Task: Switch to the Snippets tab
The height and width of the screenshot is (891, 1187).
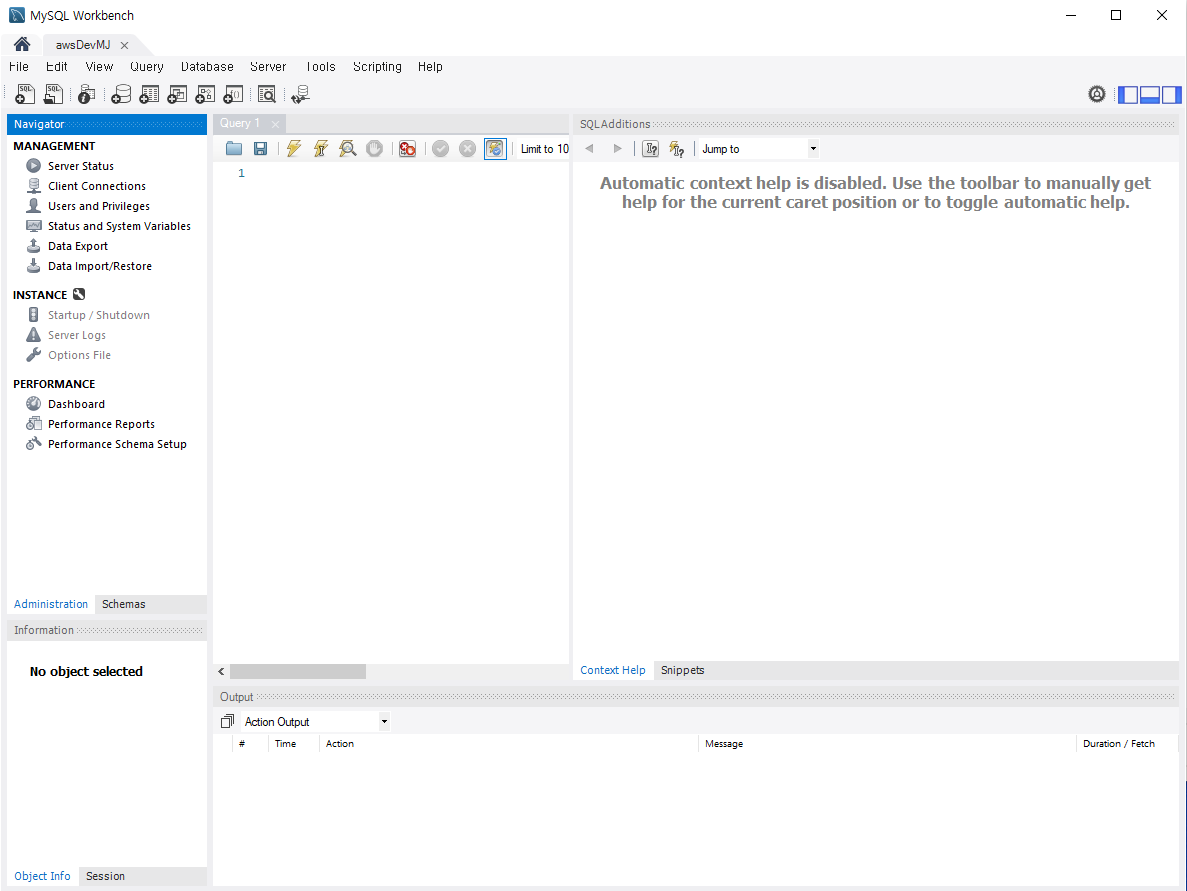Action: point(682,670)
